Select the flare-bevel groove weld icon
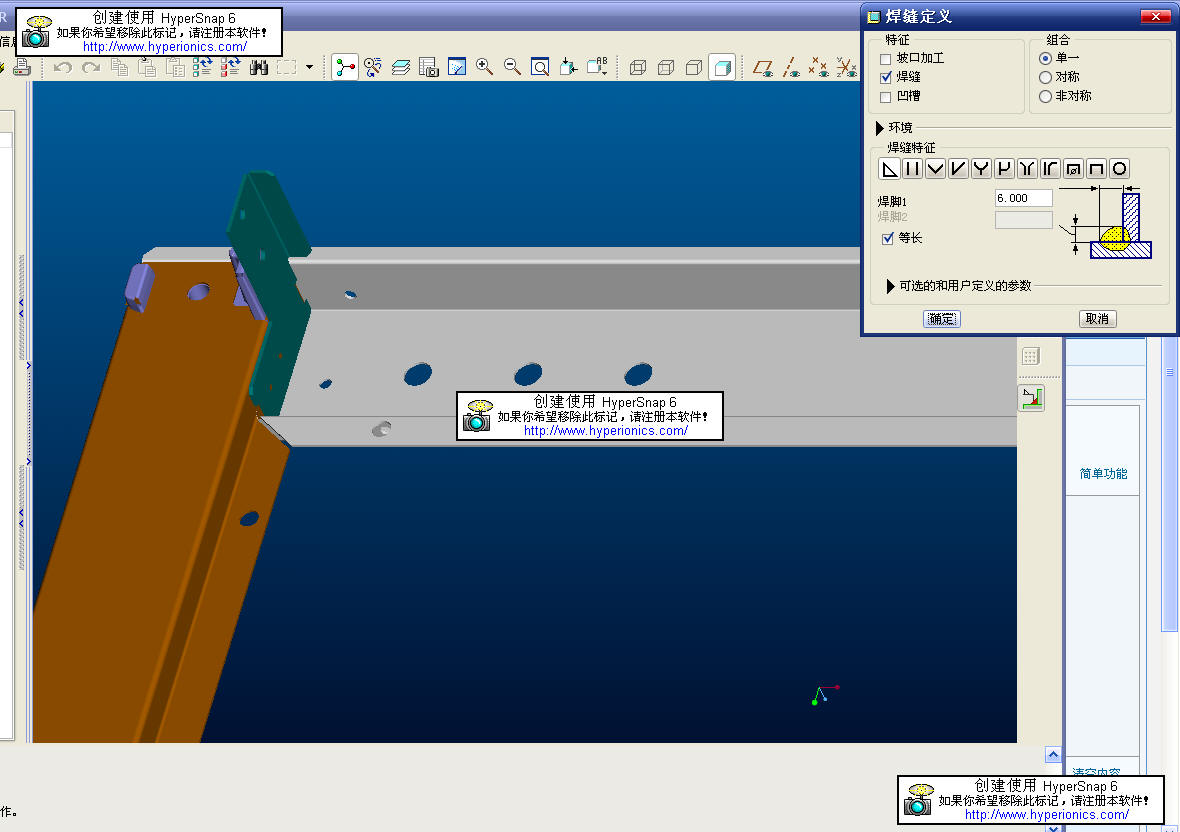Image resolution: width=1180 pixels, height=832 pixels. (1050, 169)
